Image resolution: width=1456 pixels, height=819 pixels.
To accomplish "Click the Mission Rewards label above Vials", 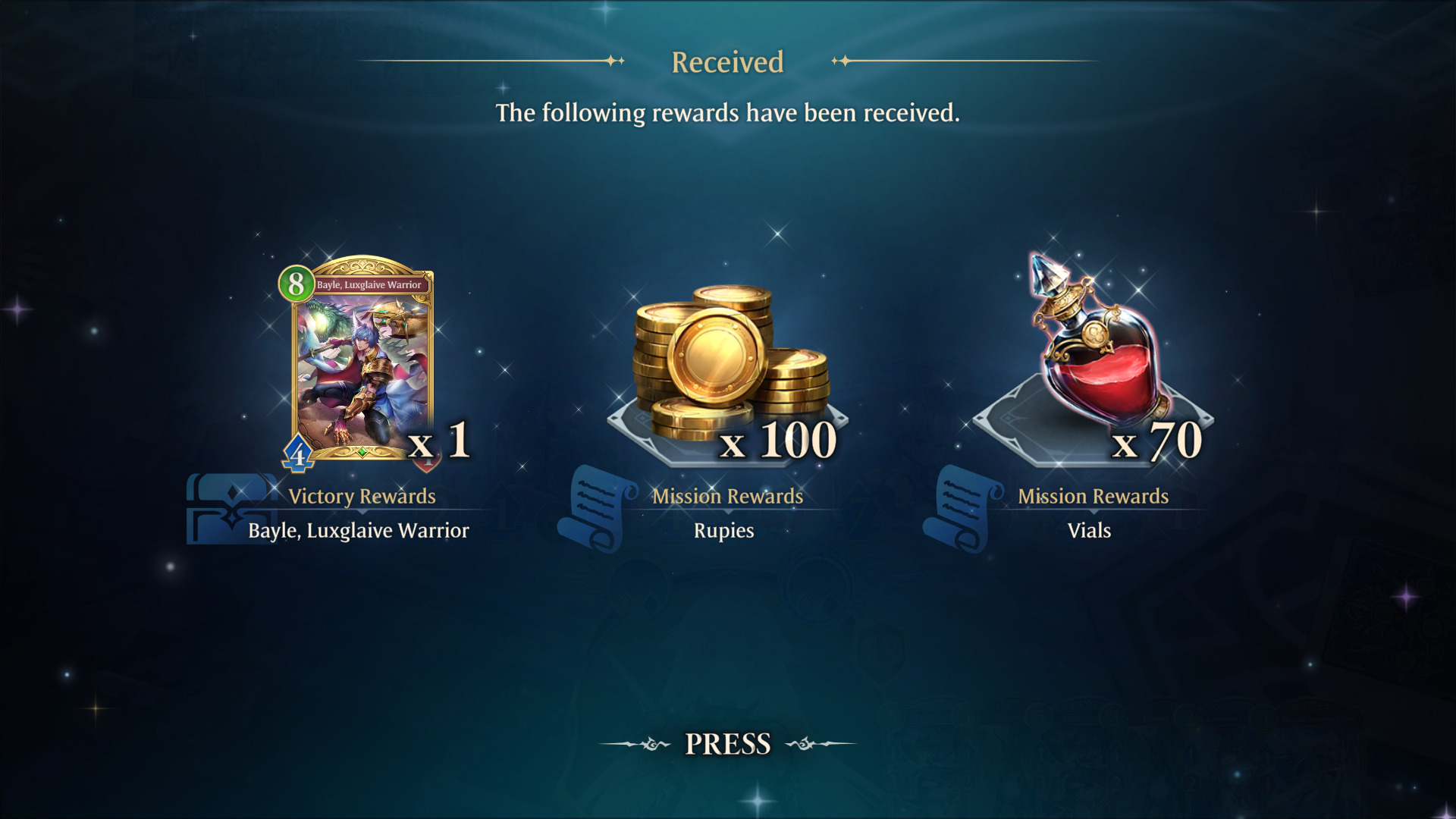I will [1093, 496].
